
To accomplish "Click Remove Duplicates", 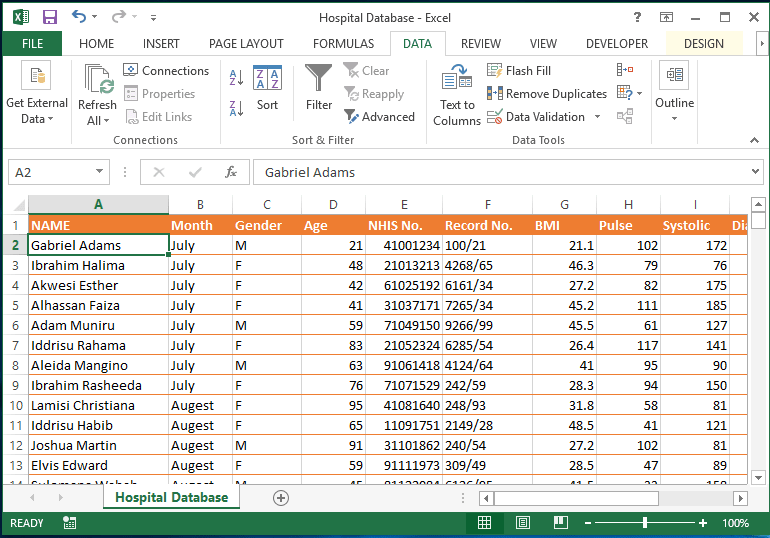I will click(x=547, y=94).
